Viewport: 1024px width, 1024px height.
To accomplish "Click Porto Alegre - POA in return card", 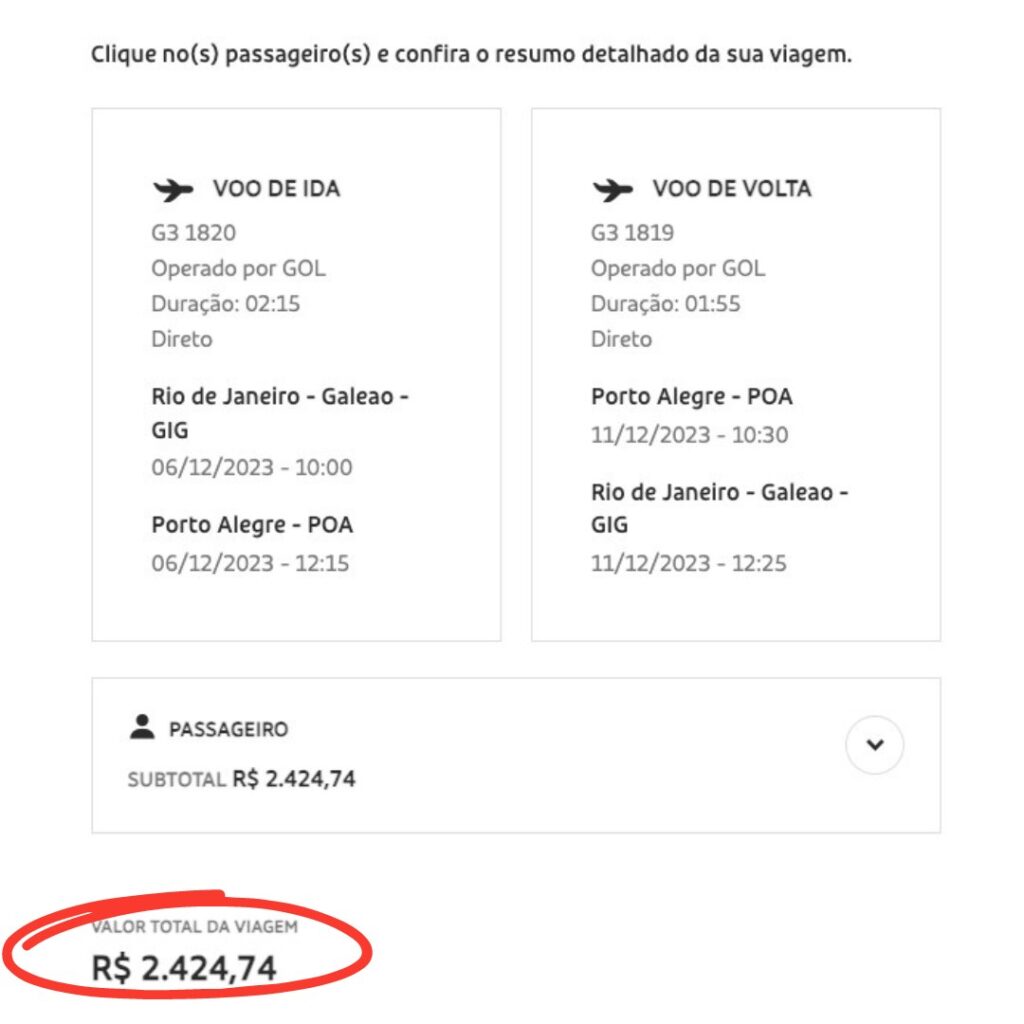I will (692, 396).
